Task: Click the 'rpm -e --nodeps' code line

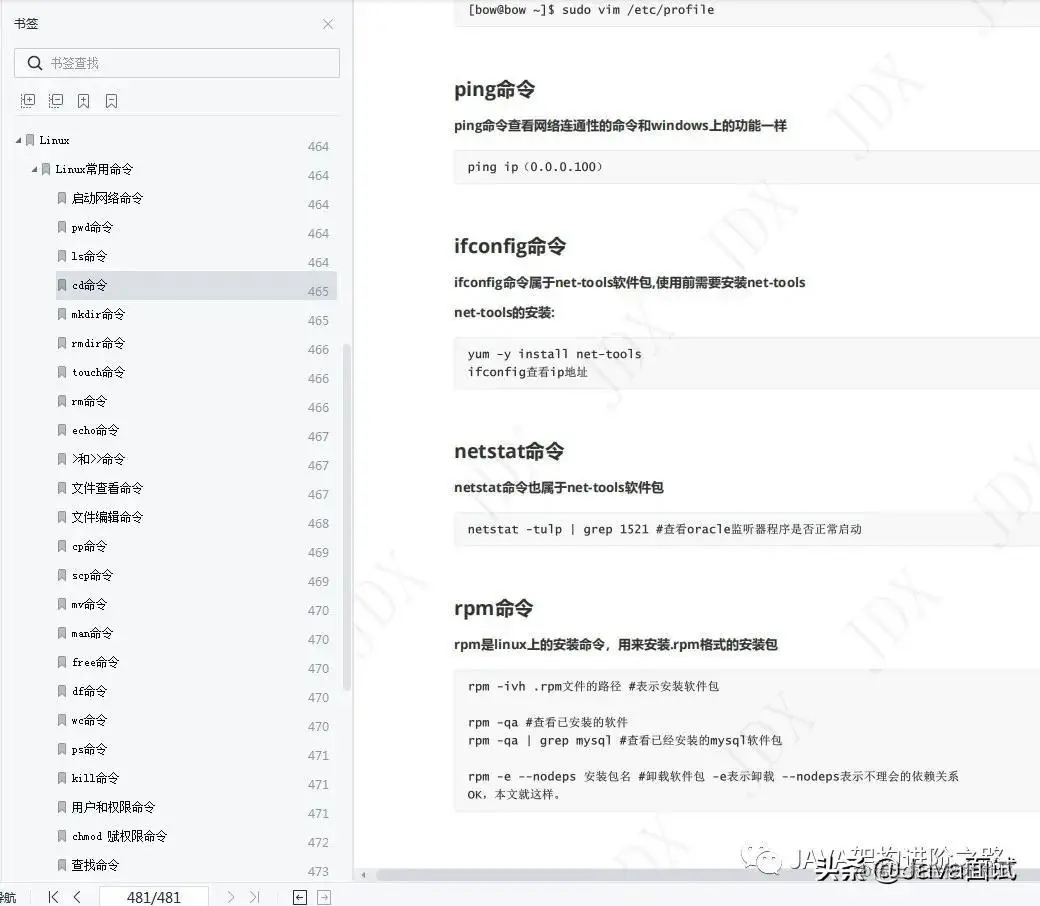Action: coord(713,776)
